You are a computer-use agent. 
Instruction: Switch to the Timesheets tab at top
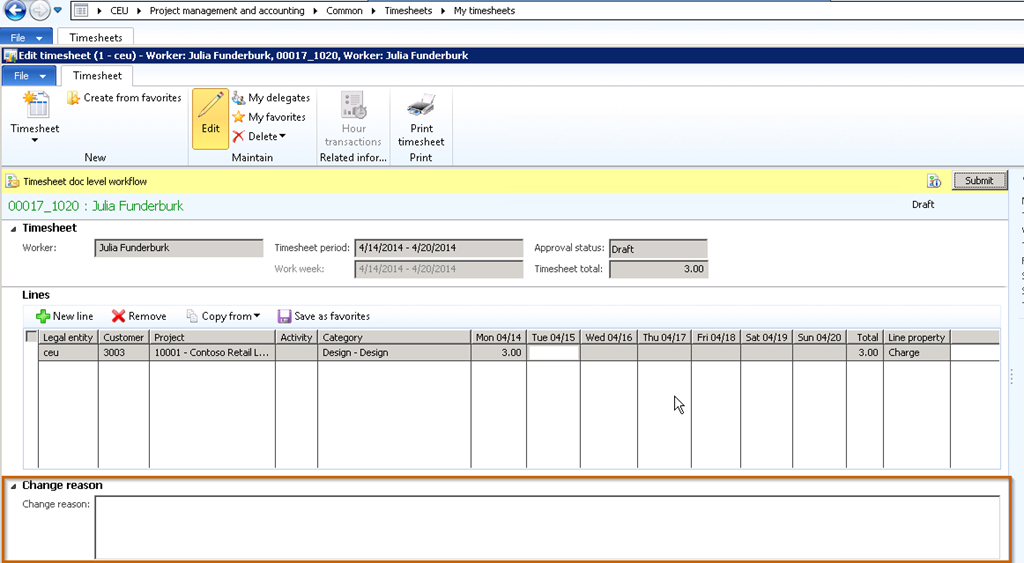(95, 38)
